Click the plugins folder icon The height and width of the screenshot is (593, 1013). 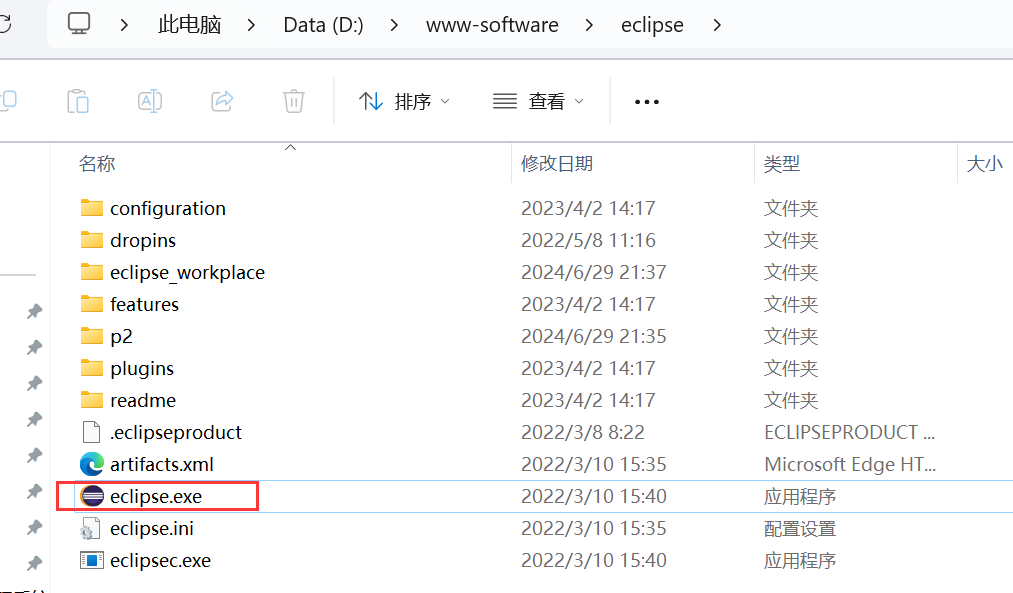pyautogui.click(x=92, y=368)
